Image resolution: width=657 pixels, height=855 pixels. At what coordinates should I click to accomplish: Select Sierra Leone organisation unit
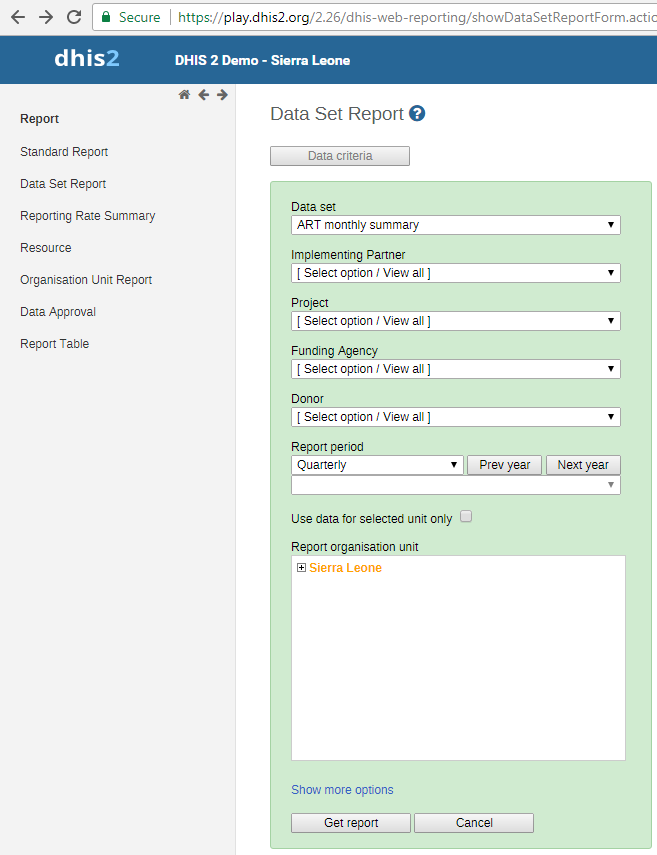[x=345, y=568]
